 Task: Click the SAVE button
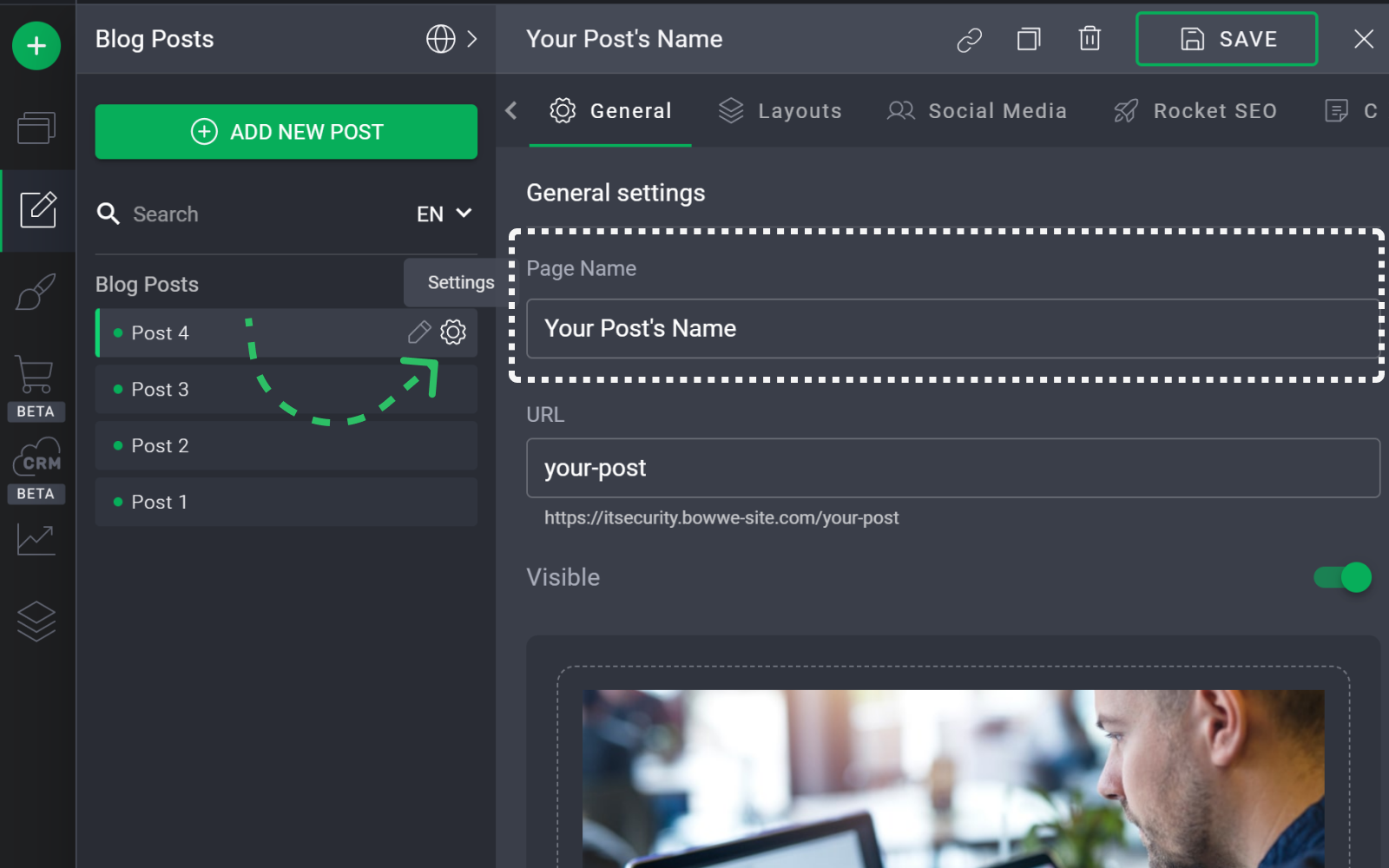1227,39
